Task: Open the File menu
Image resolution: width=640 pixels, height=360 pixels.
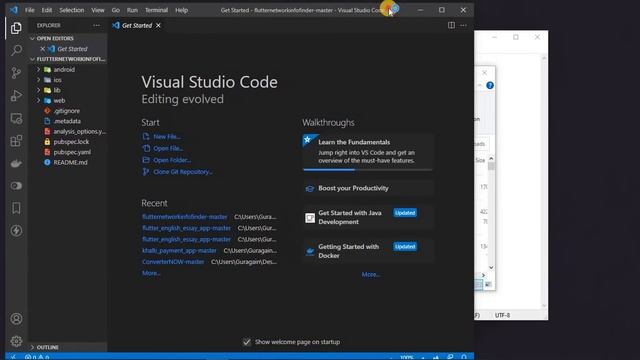Action: [30, 10]
